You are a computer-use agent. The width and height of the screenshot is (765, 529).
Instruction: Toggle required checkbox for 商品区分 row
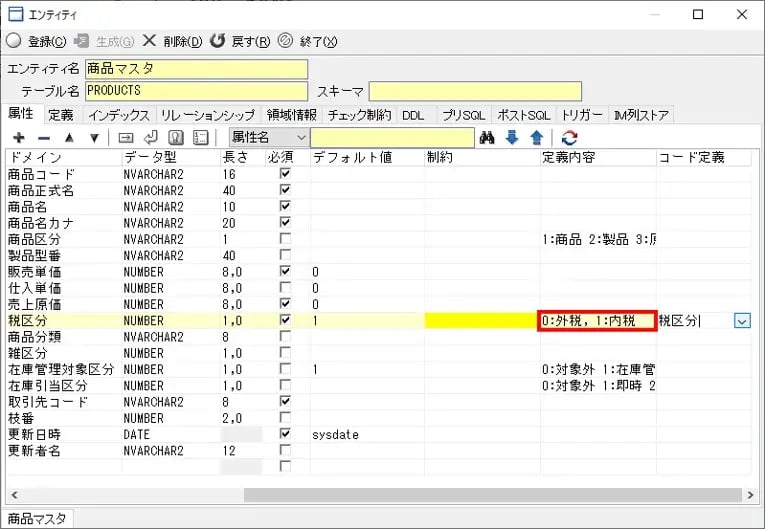coord(286,239)
